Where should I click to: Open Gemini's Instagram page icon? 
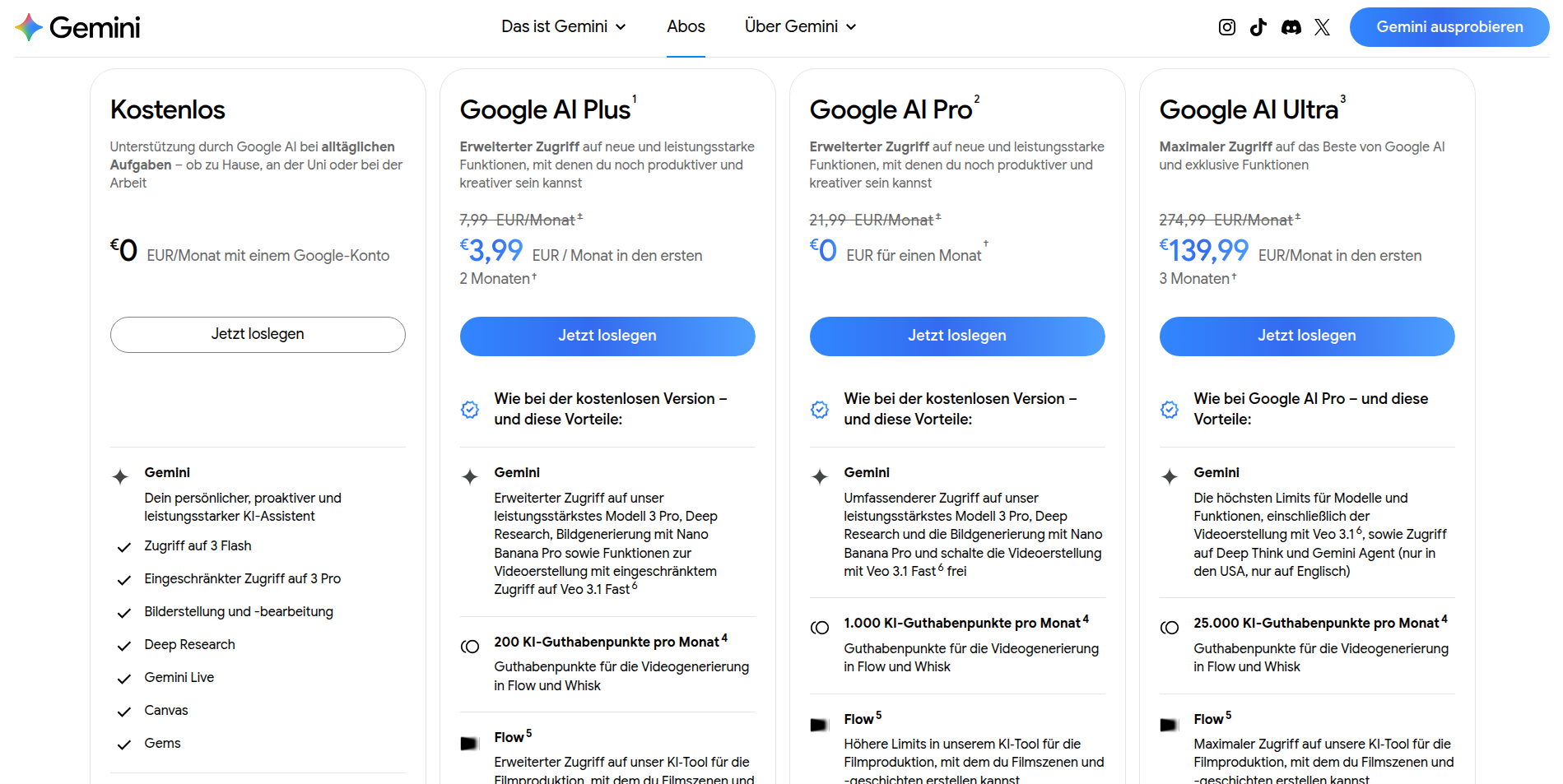tap(1226, 27)
